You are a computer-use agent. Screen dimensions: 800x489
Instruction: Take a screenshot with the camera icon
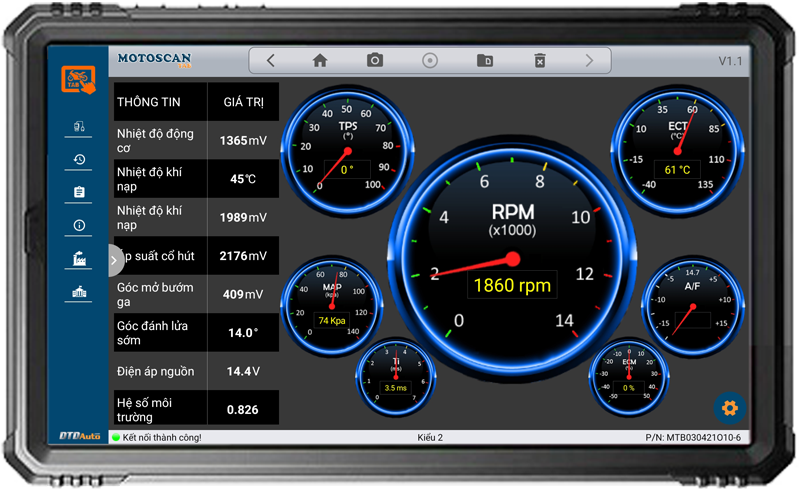[x=375, y=60]
